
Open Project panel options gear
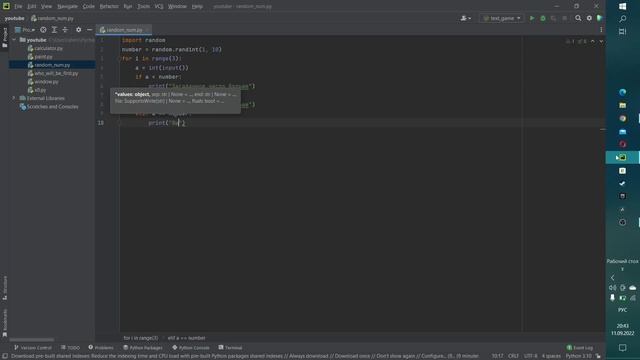click(x=78, y=30)
